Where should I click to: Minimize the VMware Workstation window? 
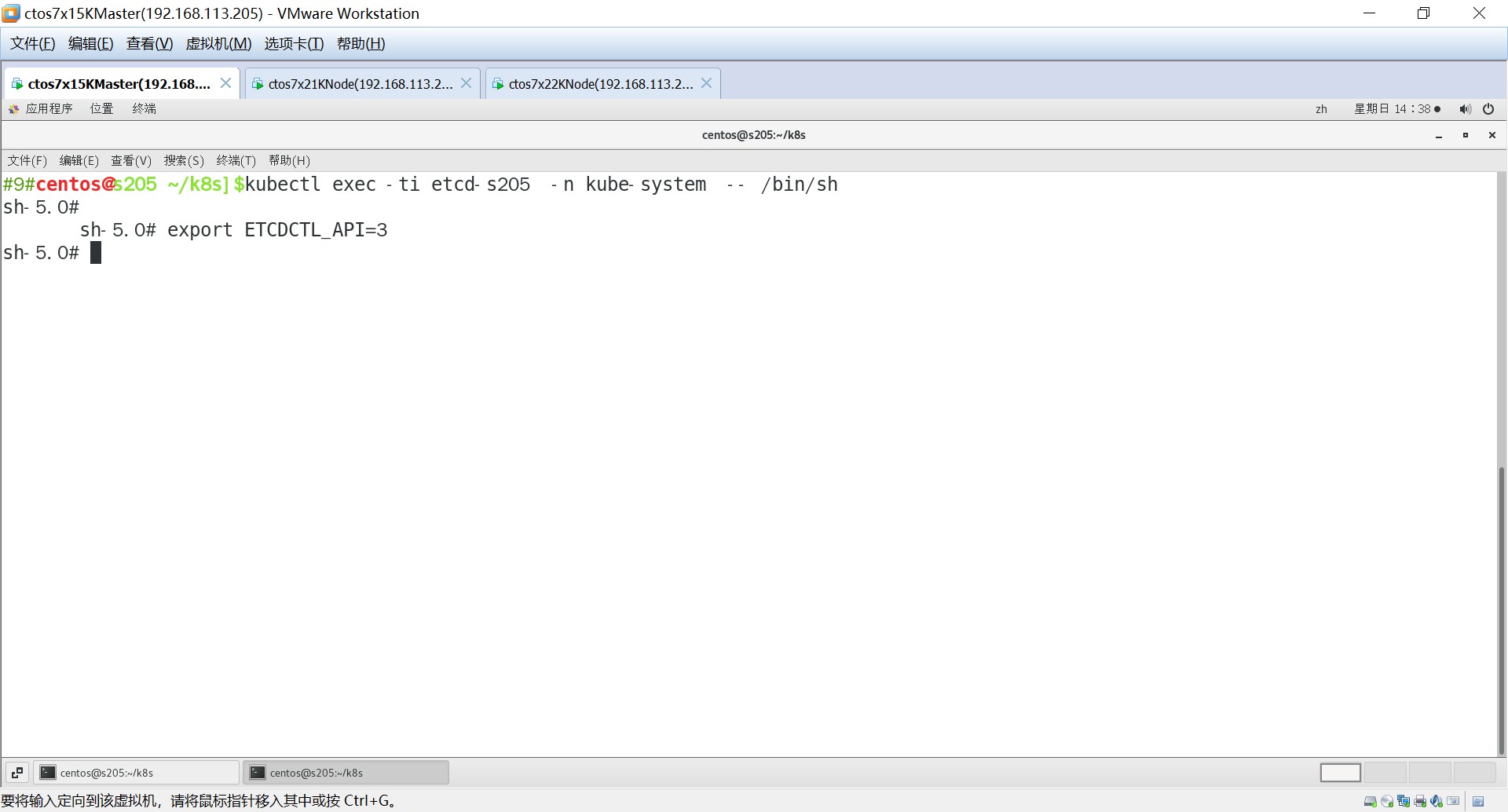coord(1370,13)
